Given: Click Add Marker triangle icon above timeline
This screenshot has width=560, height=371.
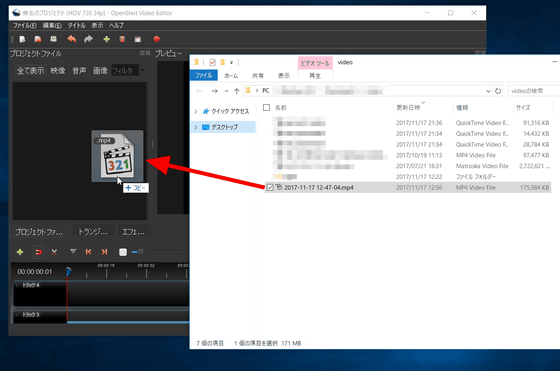Looking at the screenshot, I should click(x=73, y=251).
